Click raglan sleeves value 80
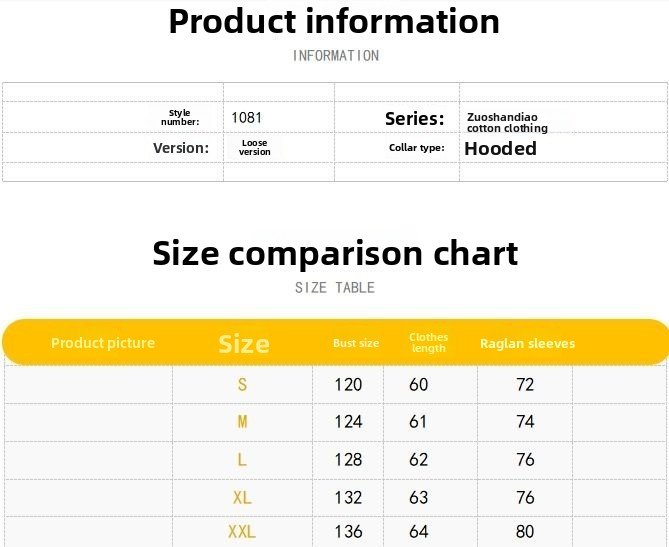 [x=525, y=532]
